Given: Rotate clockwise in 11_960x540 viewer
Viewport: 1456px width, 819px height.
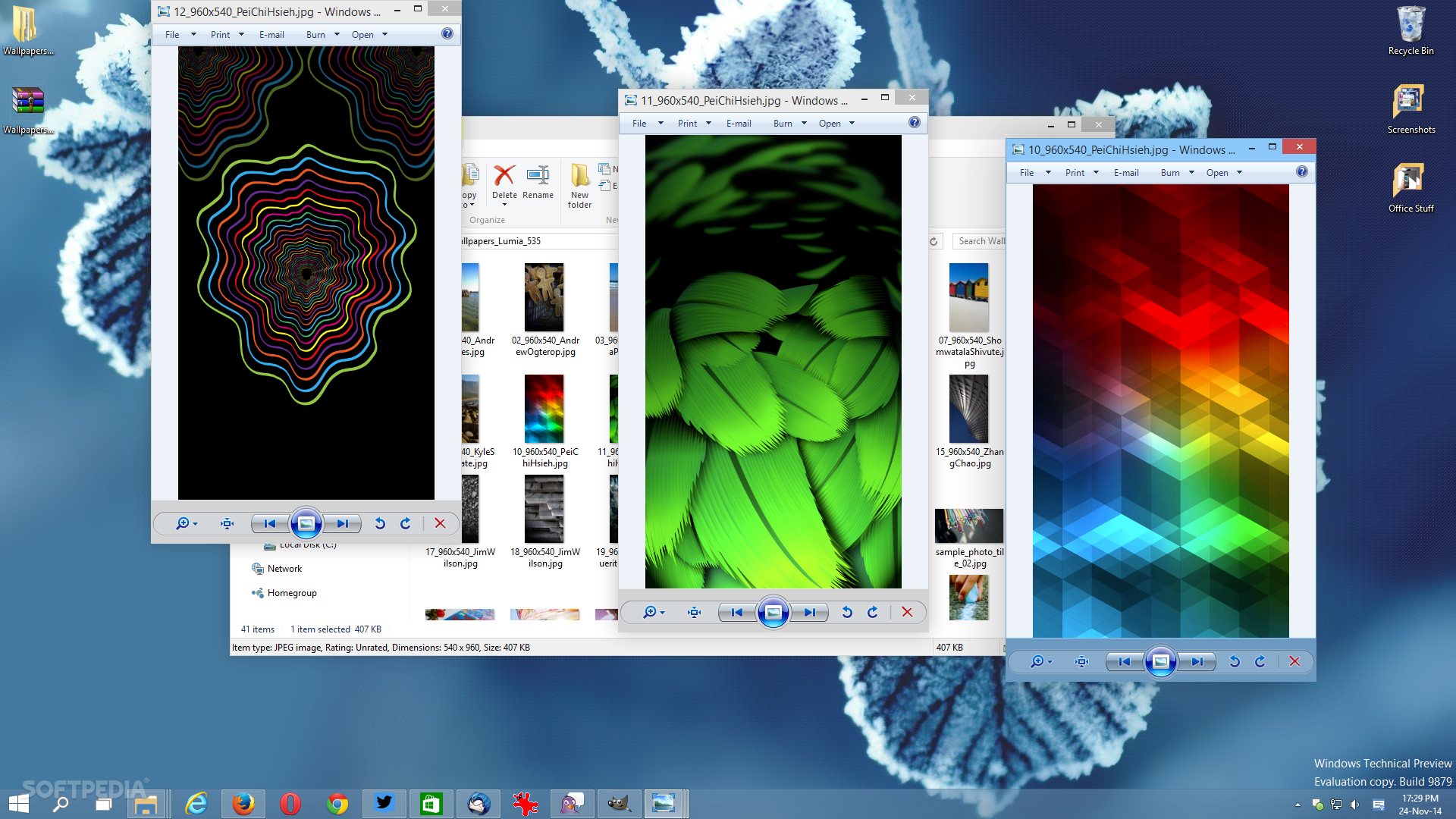Looking at the screenshot, I should tap(872, 613).
